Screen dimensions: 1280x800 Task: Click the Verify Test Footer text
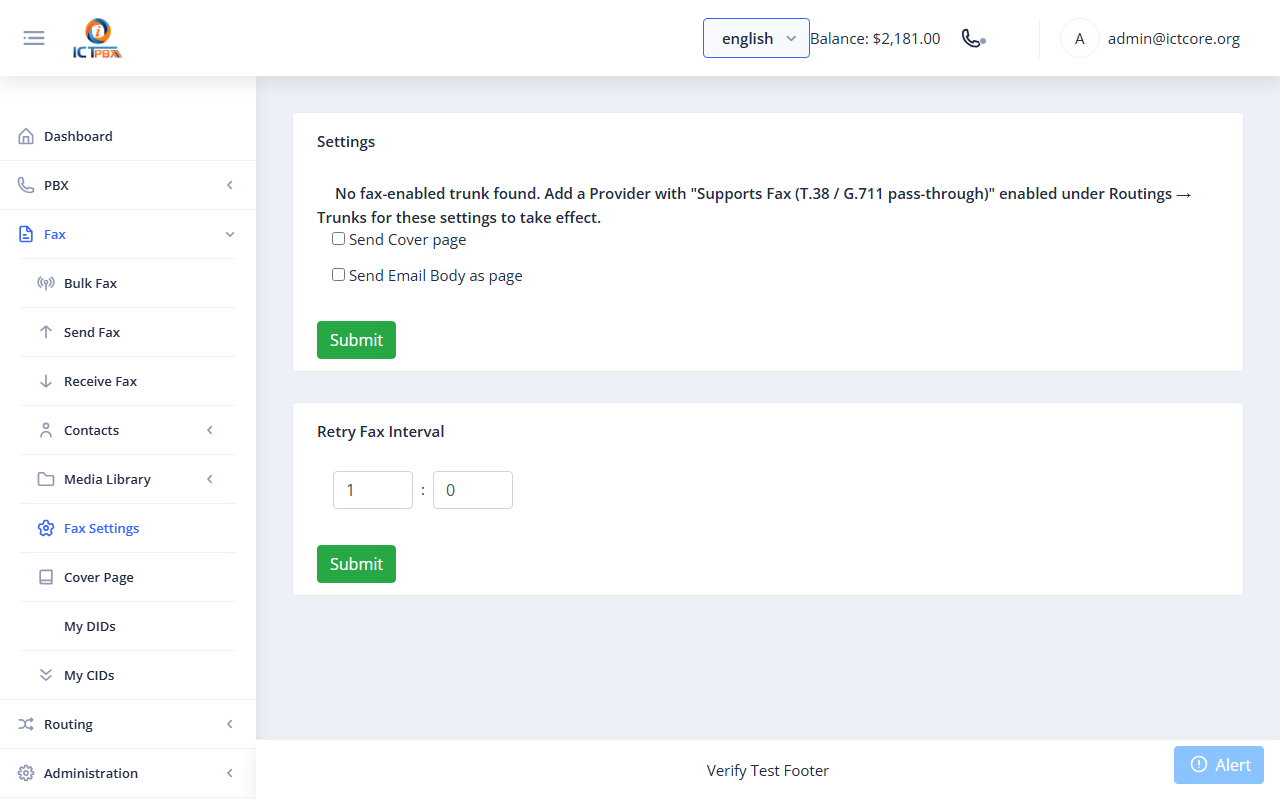(768, 770)
